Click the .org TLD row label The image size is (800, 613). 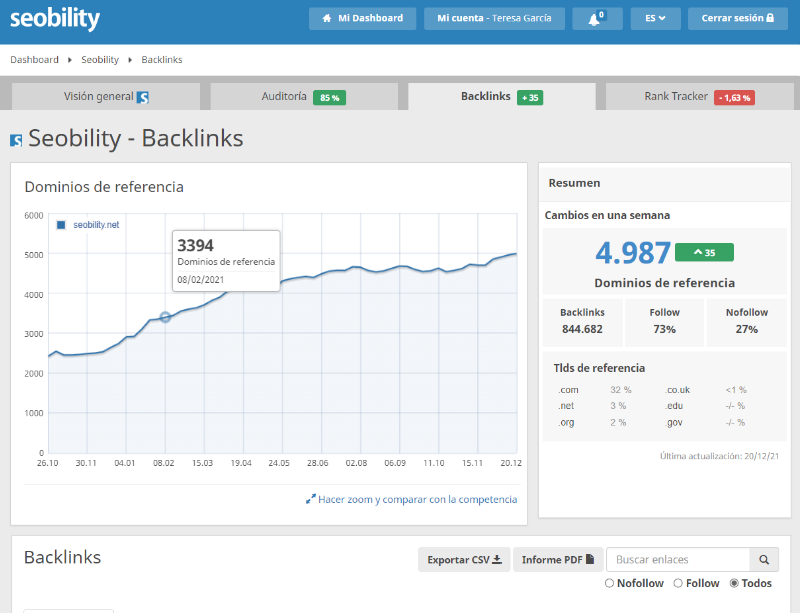[x=566, y=423]
